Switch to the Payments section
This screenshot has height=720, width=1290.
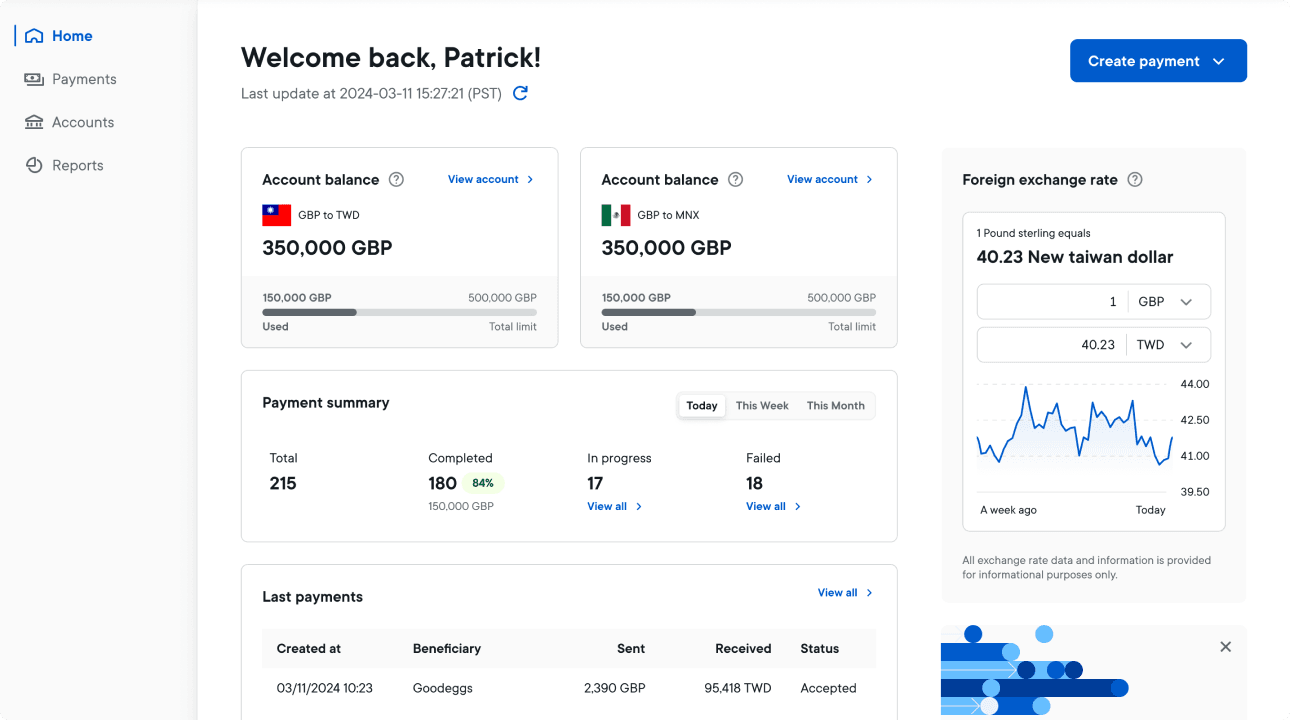coord(82,78)
